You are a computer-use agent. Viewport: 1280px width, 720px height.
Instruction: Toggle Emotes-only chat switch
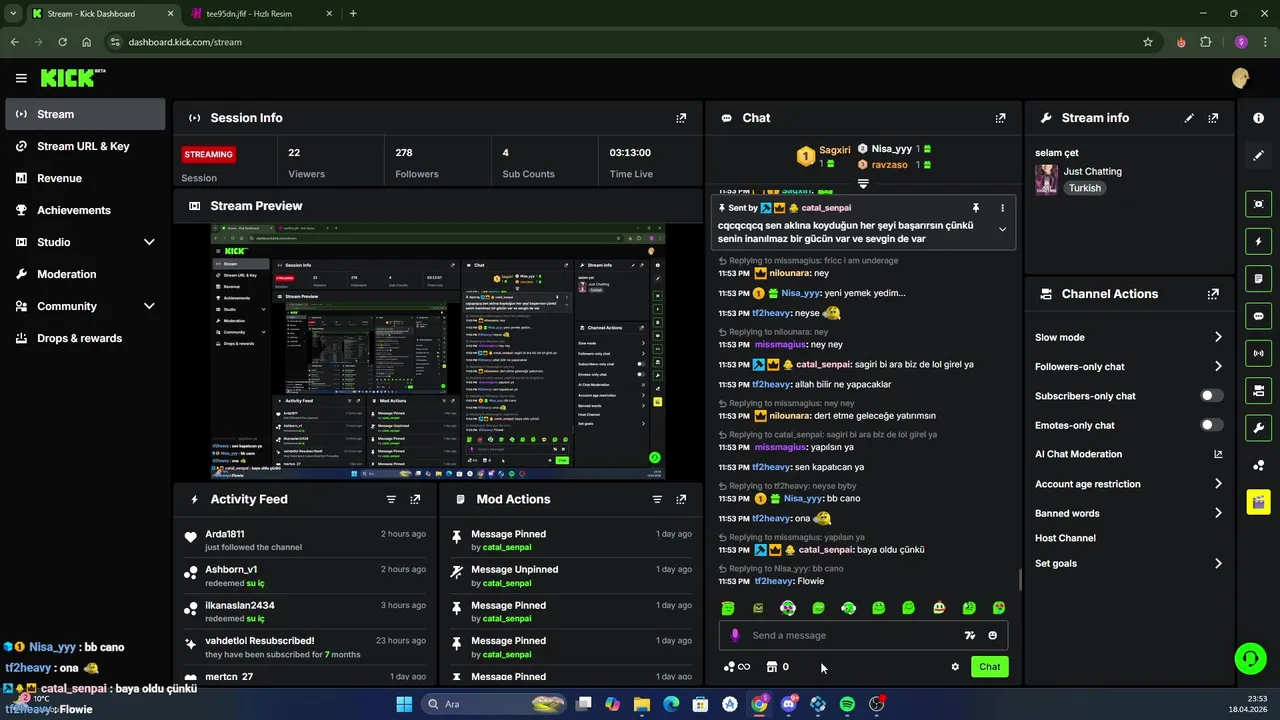pos(1212,425)
